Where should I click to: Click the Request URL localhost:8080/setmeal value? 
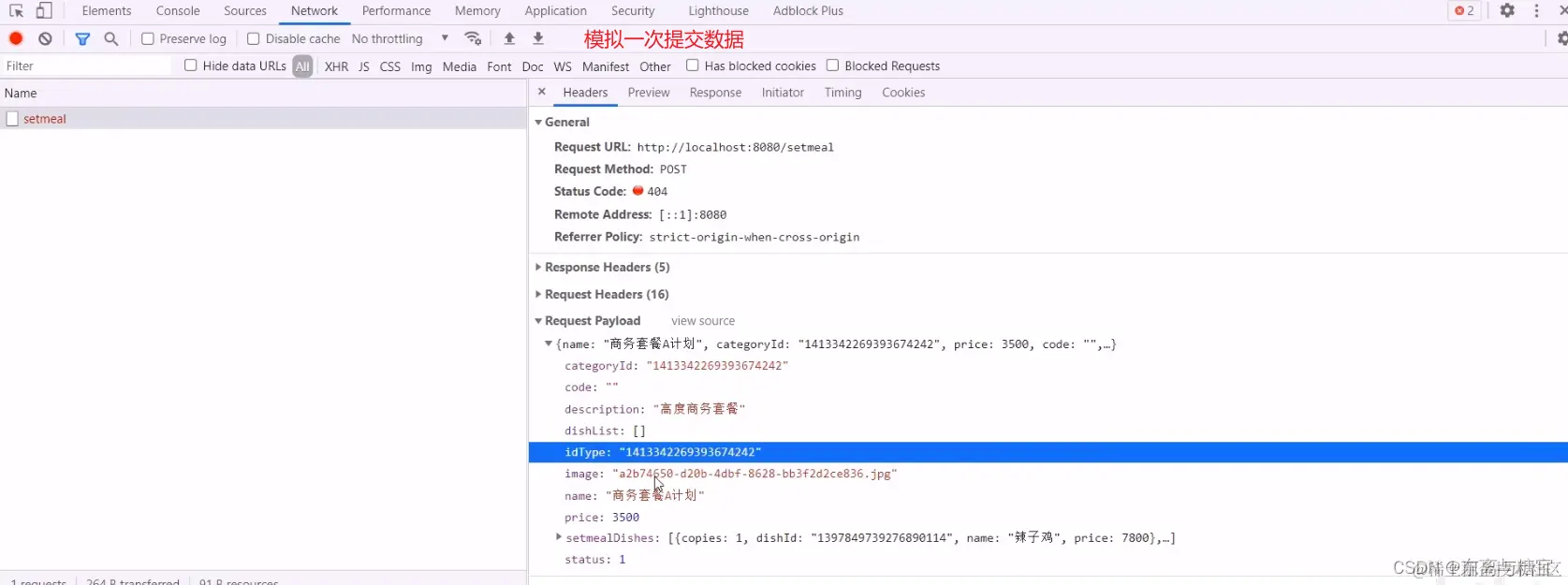coord(735,147)
